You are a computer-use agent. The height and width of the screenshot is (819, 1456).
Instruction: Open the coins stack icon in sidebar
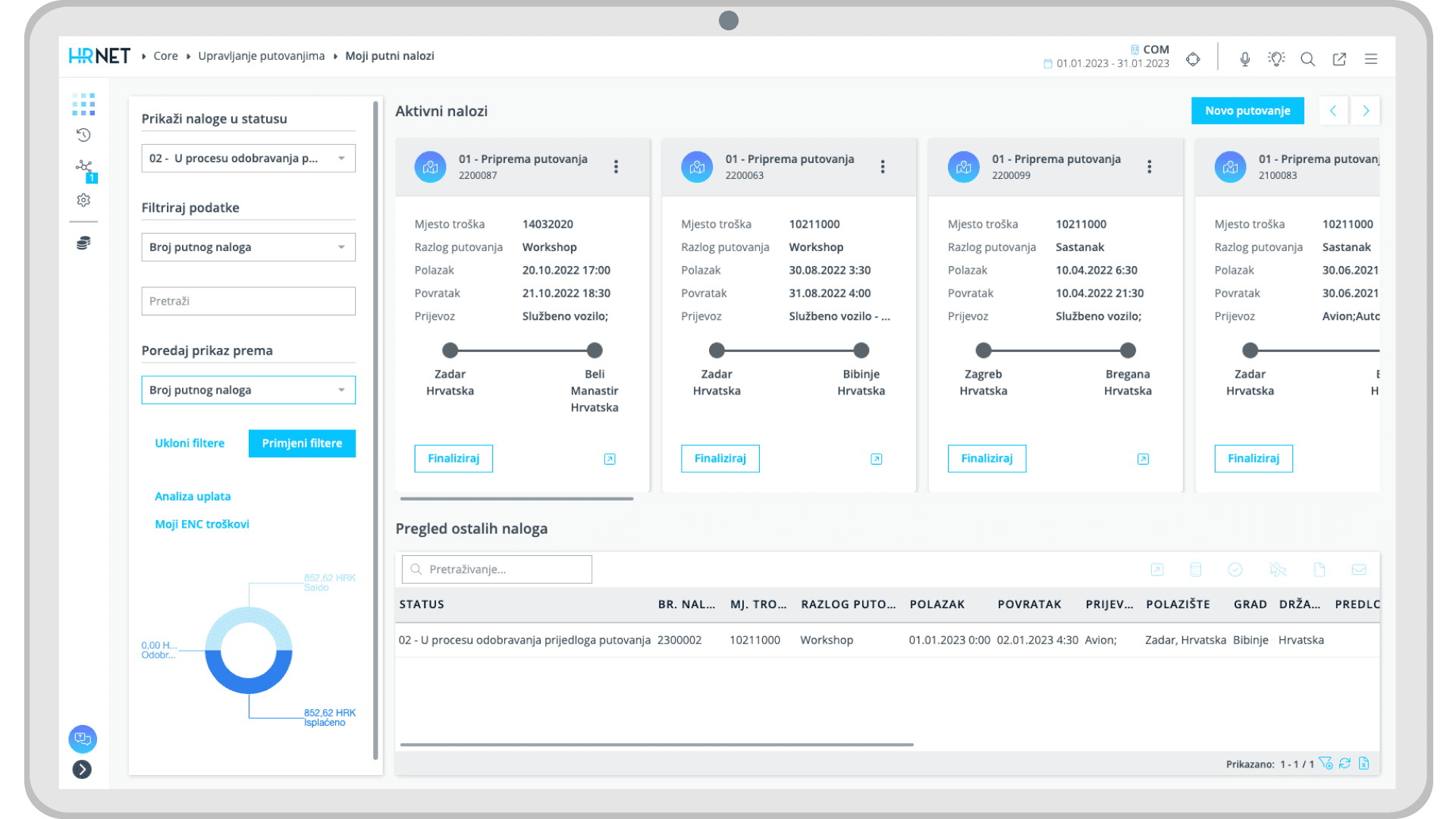83,243
